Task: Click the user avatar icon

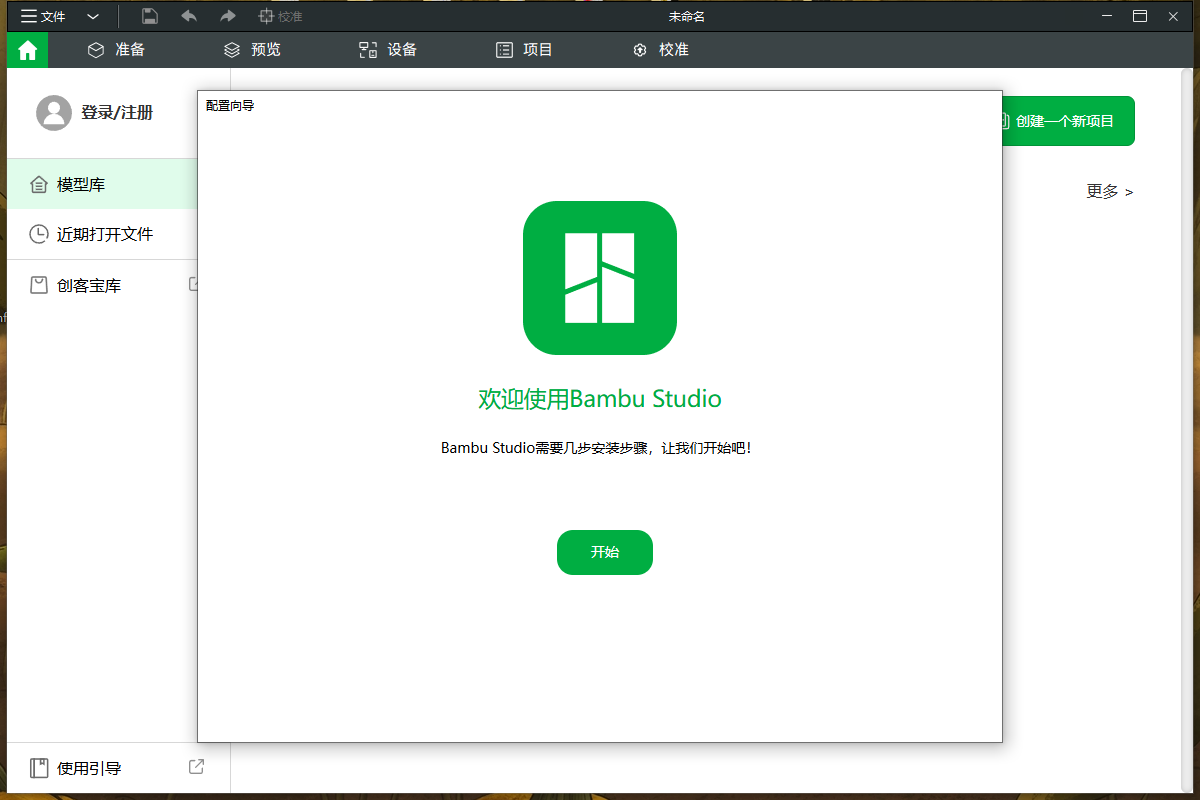Action: (54, 113)
